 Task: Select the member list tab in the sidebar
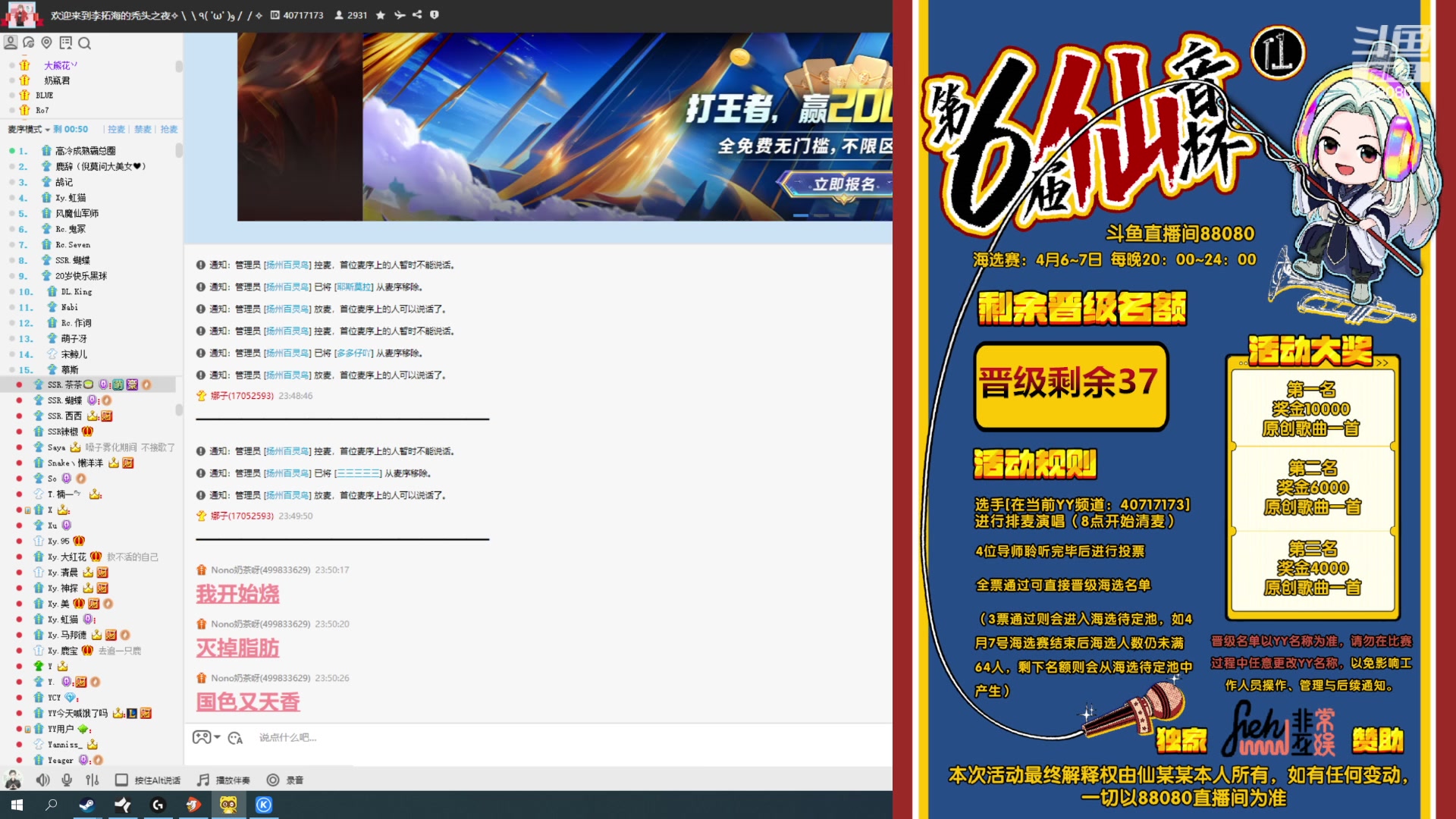tap(11, 43)
